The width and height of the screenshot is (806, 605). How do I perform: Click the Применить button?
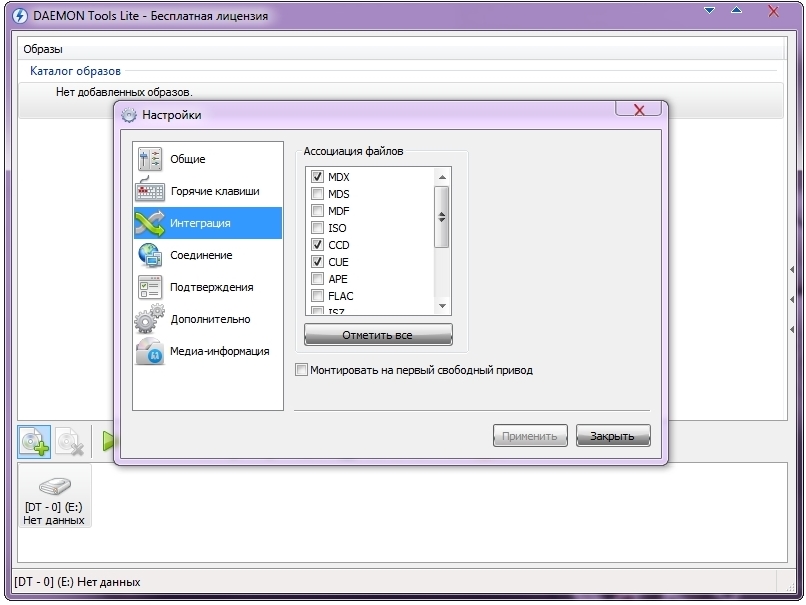click(x=530, y=436)
